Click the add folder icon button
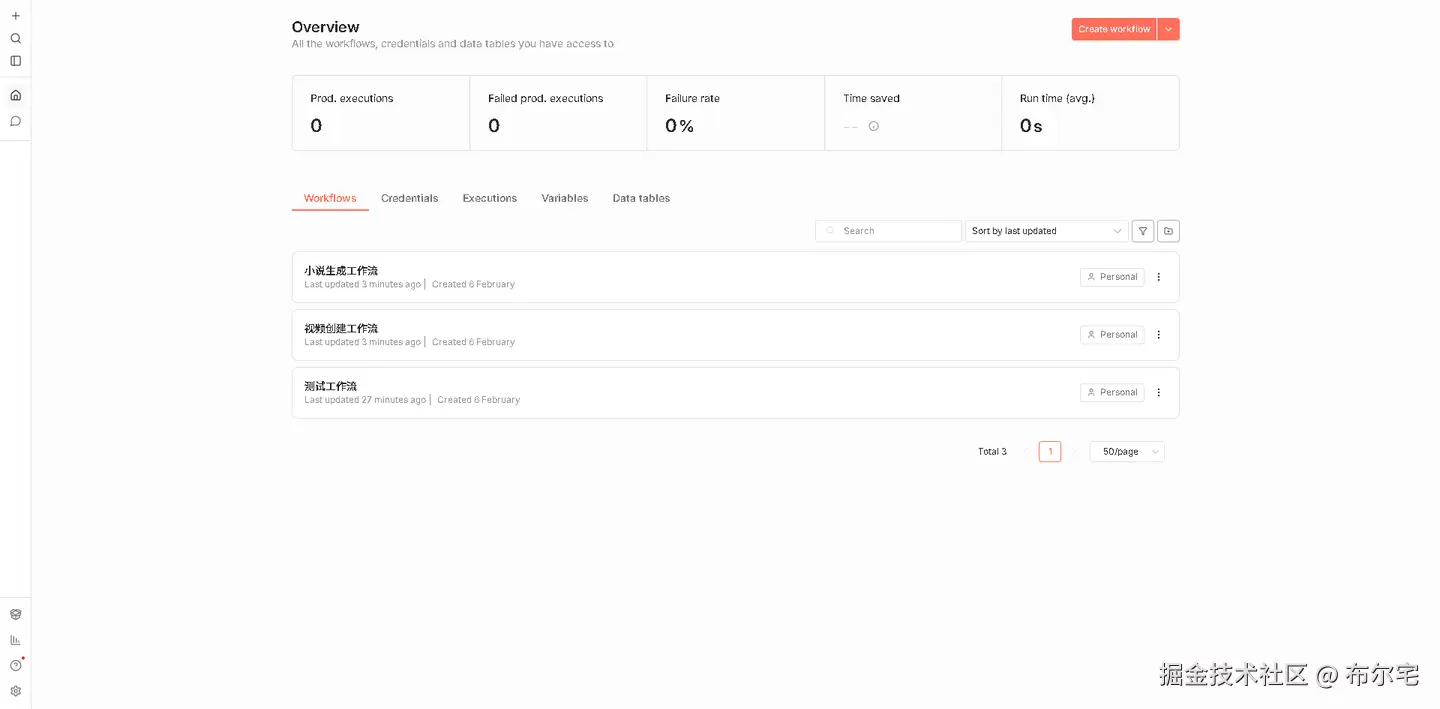 point(1168,231)
